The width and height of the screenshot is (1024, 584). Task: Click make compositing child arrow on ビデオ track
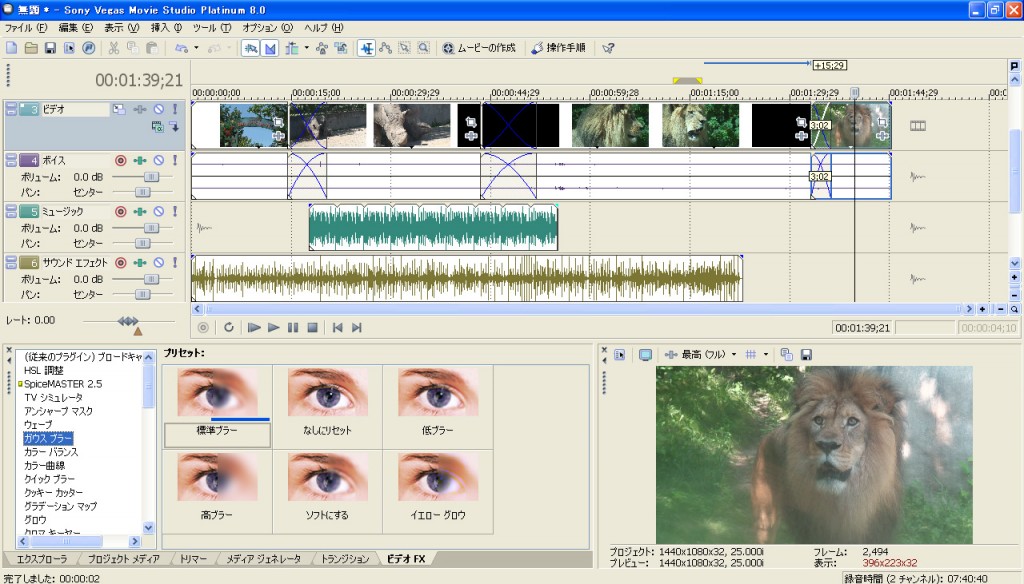174,127
